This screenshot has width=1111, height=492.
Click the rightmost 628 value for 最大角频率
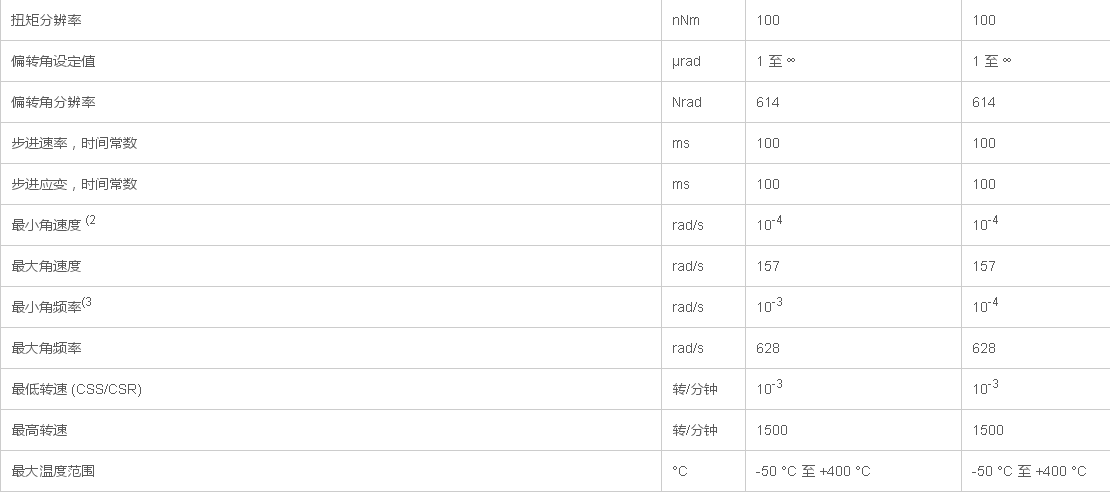(x=984, y=348)
